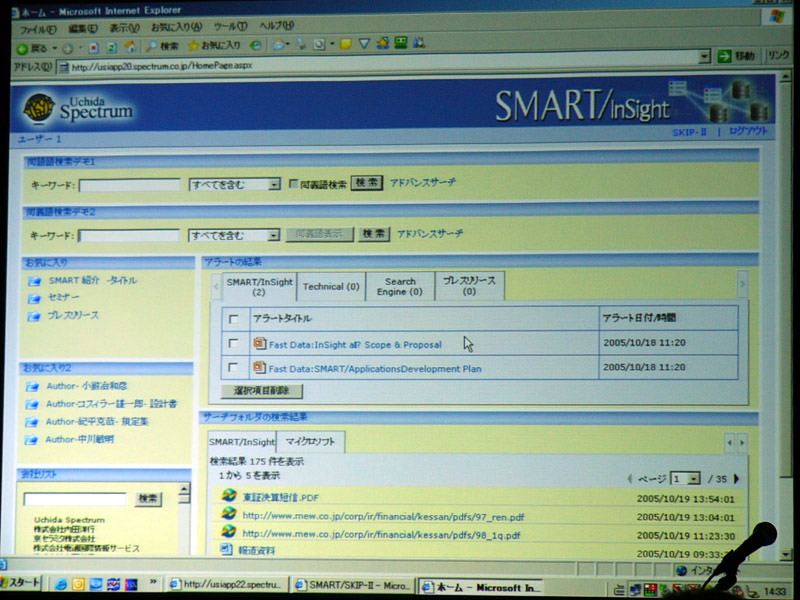Open the すべてを含む dropdown in 同義語検索デモ1
This screenshot has height=600, width=800.
click(x=235, y=184)
